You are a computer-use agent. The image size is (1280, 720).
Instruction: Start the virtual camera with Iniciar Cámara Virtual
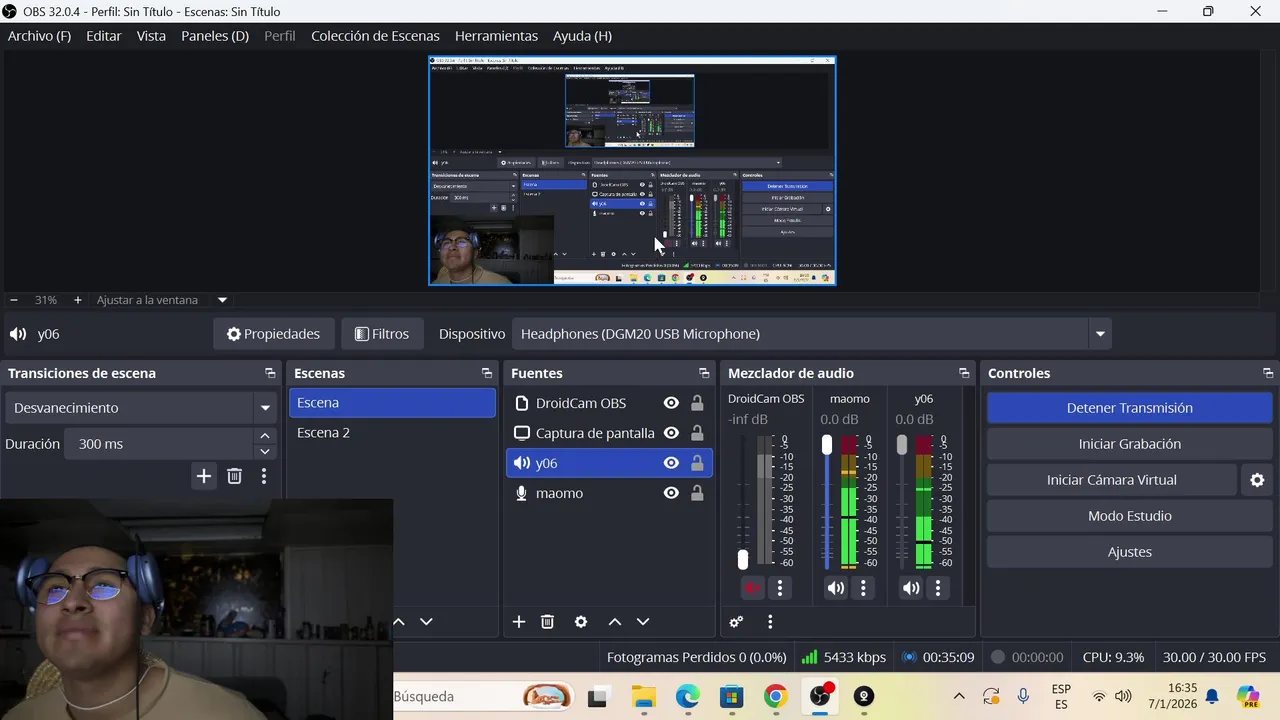point(1112,480)
